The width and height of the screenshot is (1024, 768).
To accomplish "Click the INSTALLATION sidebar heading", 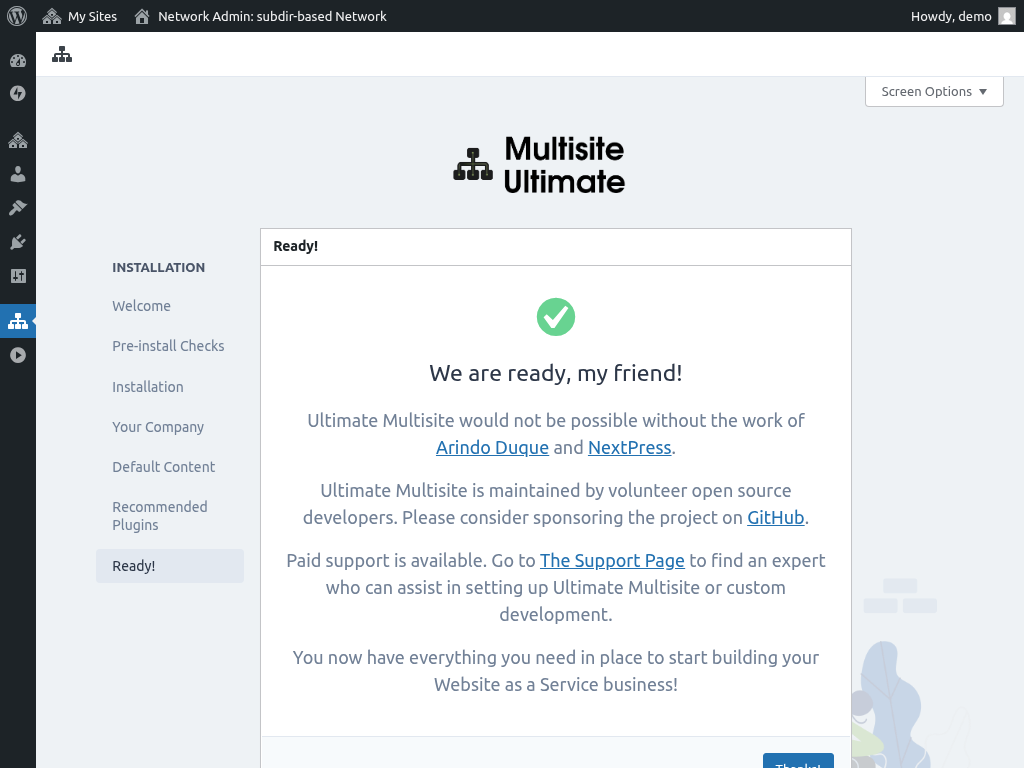I will click(159, 267).
